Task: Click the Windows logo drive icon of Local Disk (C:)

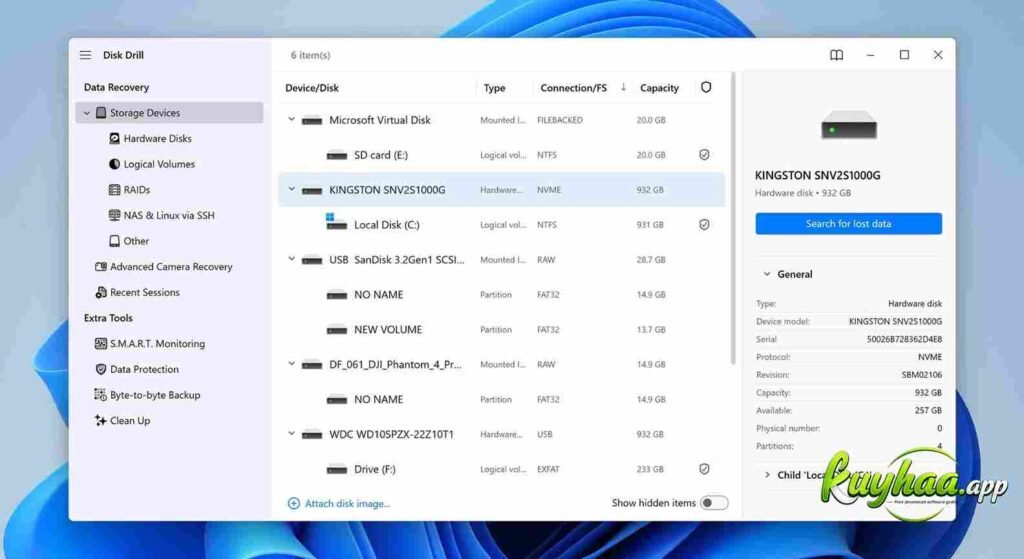Action: [x=336, y=222]
